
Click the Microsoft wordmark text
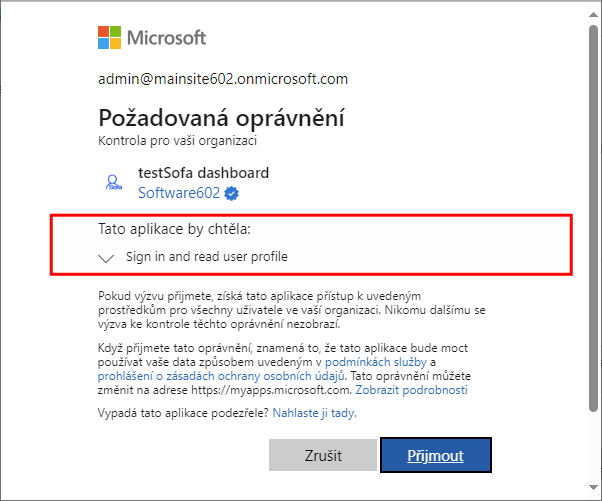pos(167,38)
